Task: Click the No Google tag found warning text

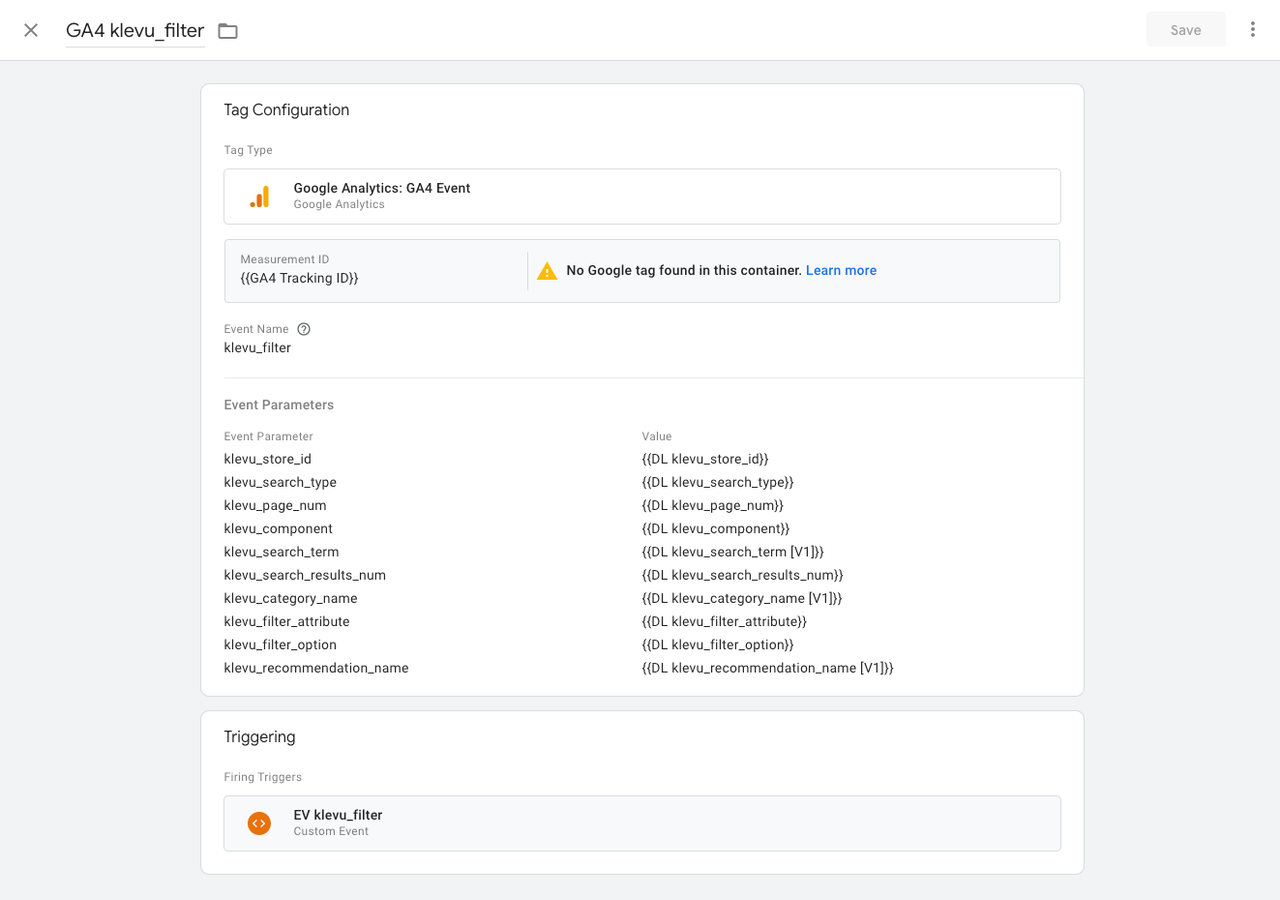Action: [684, 270]
